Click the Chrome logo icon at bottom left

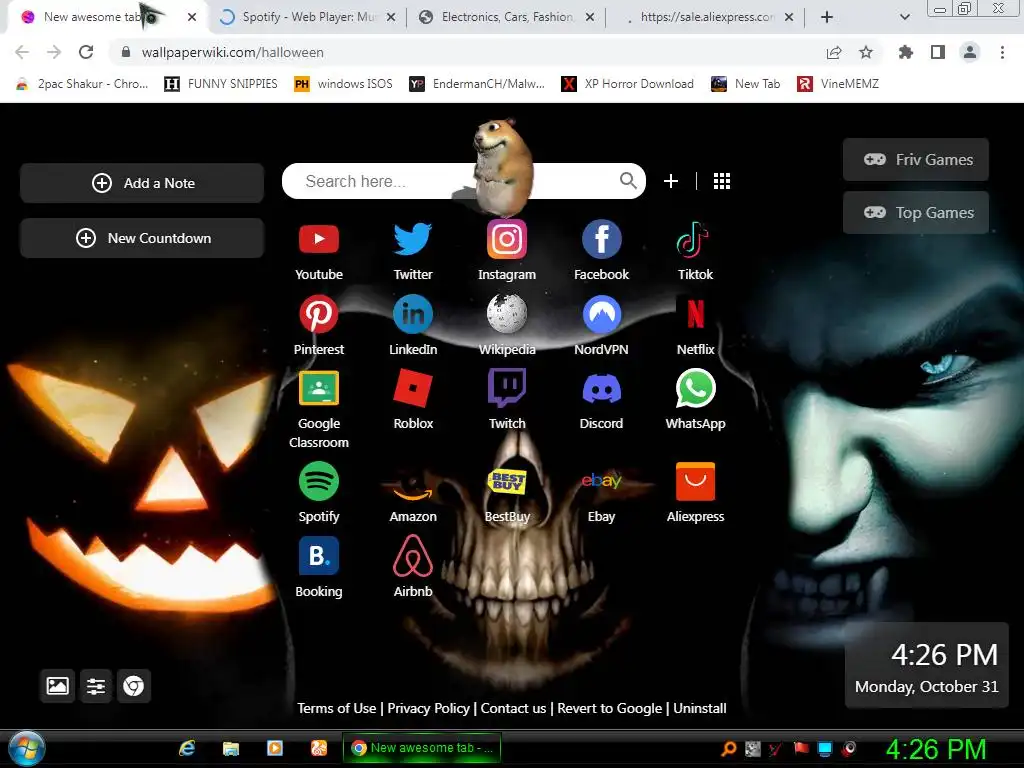(x=134, y=686)
